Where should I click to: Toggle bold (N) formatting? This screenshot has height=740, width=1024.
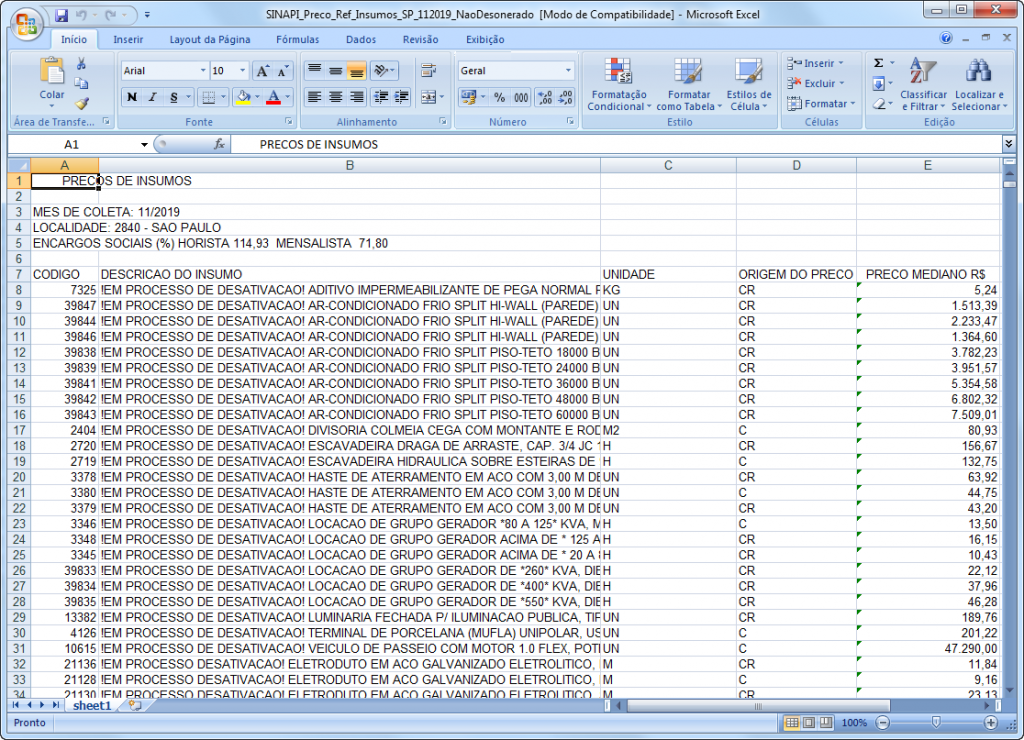(x=132, y=97)
